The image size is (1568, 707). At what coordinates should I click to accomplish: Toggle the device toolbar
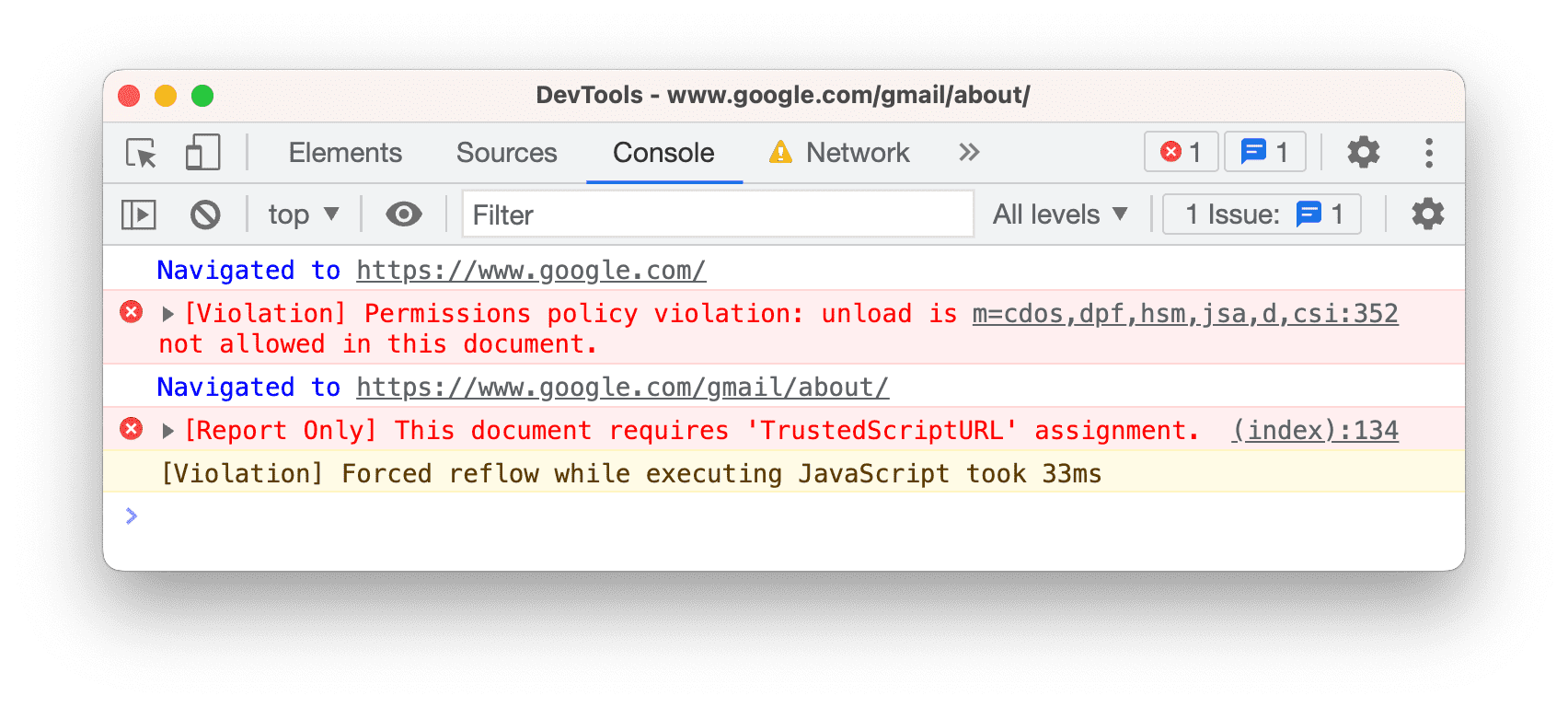pyautogui.click(x=202, y=153)
